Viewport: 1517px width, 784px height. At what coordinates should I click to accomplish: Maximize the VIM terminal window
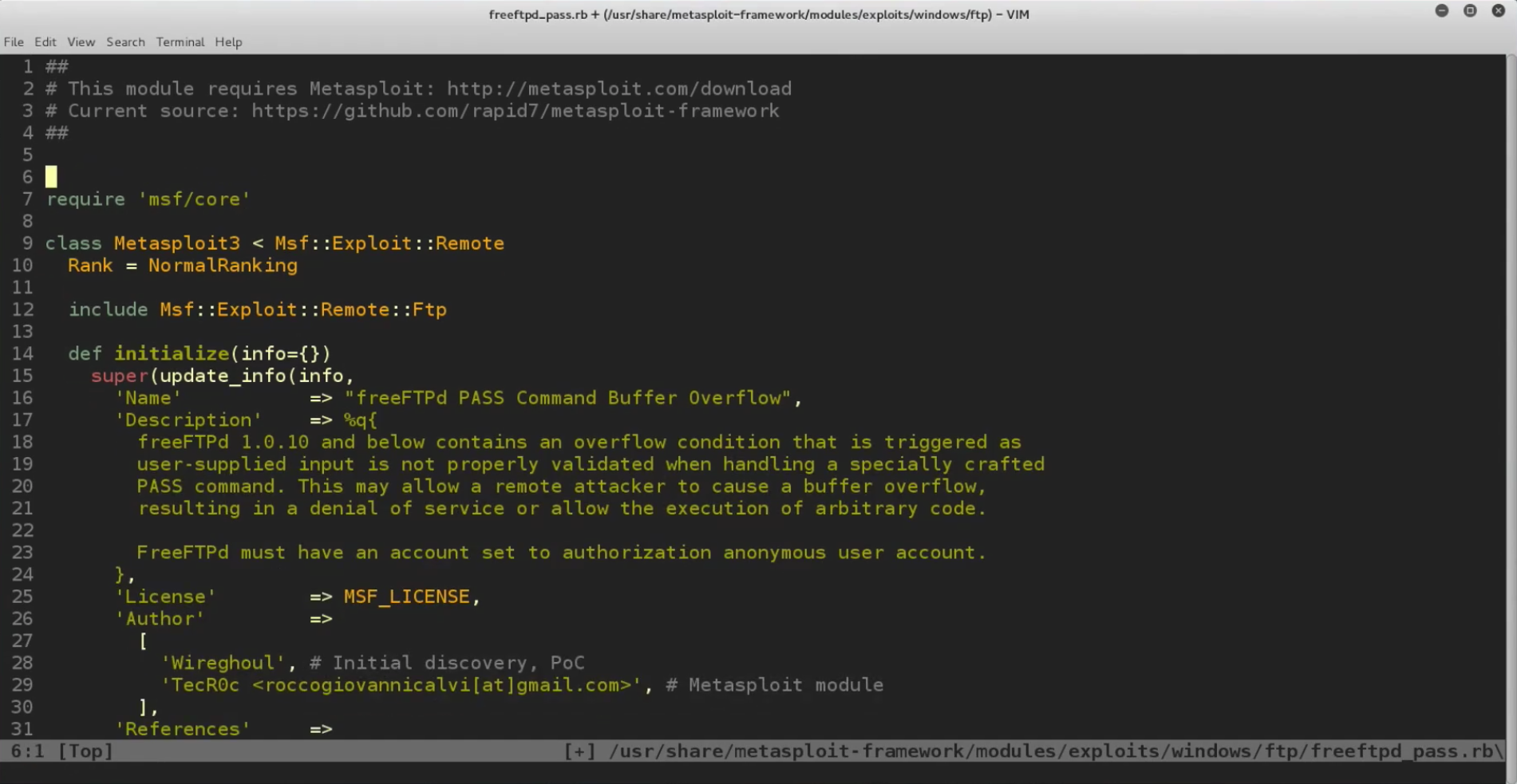tap(1470, 11)
